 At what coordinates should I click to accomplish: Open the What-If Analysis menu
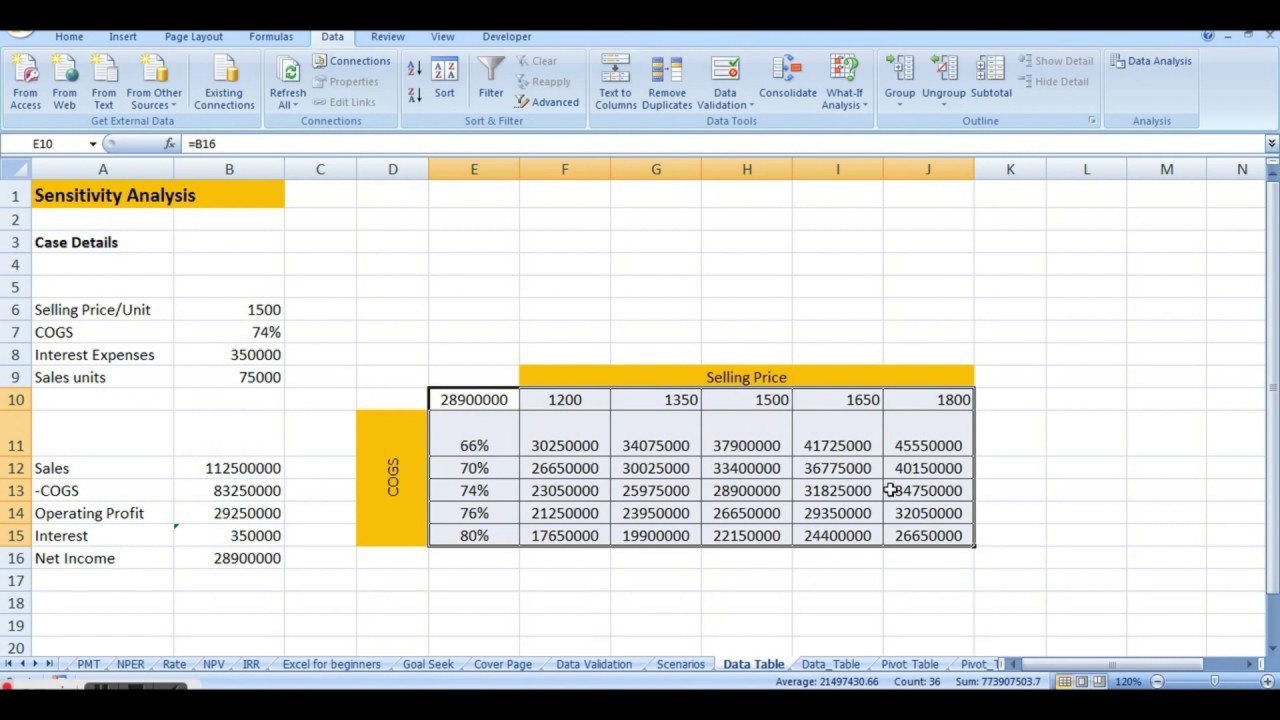845,82
